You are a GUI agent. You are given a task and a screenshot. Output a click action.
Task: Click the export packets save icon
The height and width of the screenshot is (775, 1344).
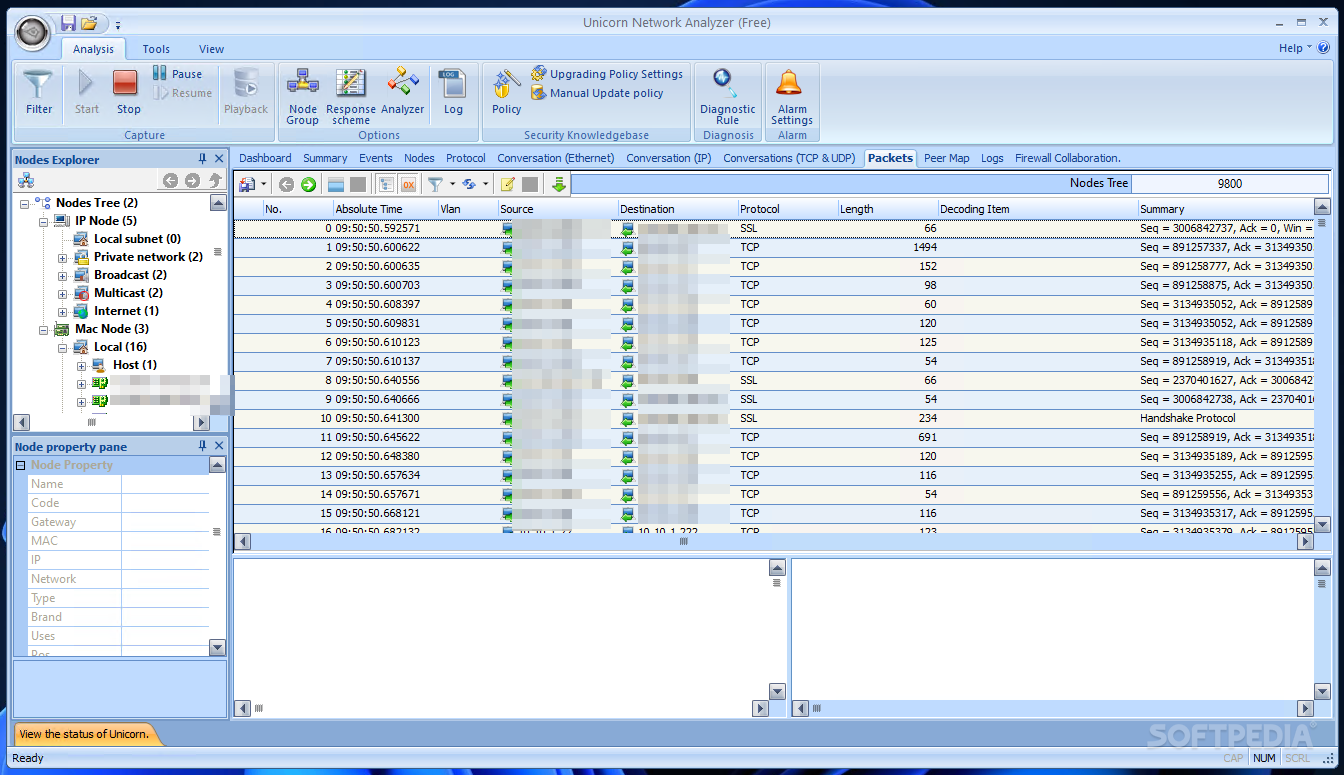click(x=247, y=184)
